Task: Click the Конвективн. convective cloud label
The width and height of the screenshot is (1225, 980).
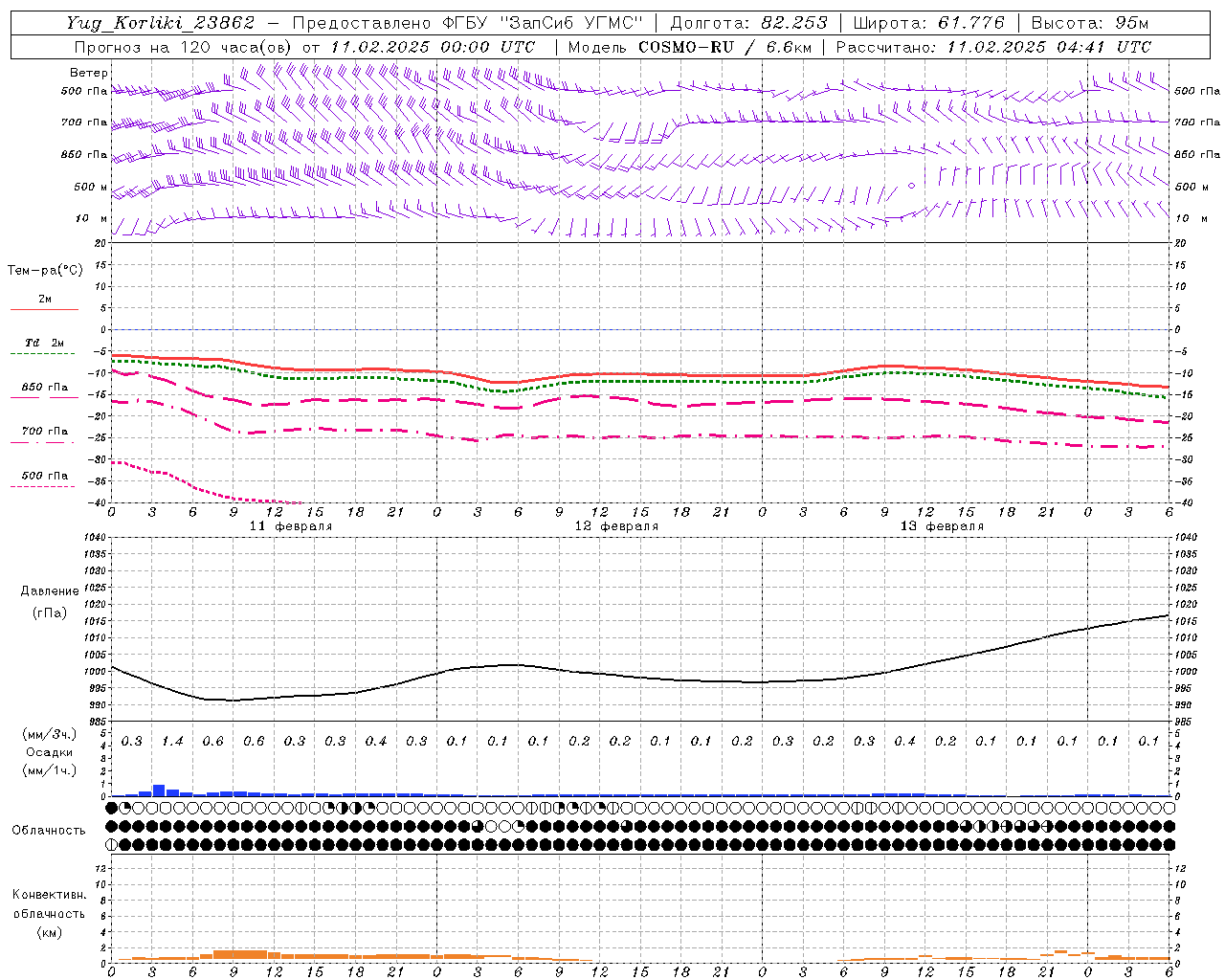Action: pyautogui.click(x=49, y=895)
